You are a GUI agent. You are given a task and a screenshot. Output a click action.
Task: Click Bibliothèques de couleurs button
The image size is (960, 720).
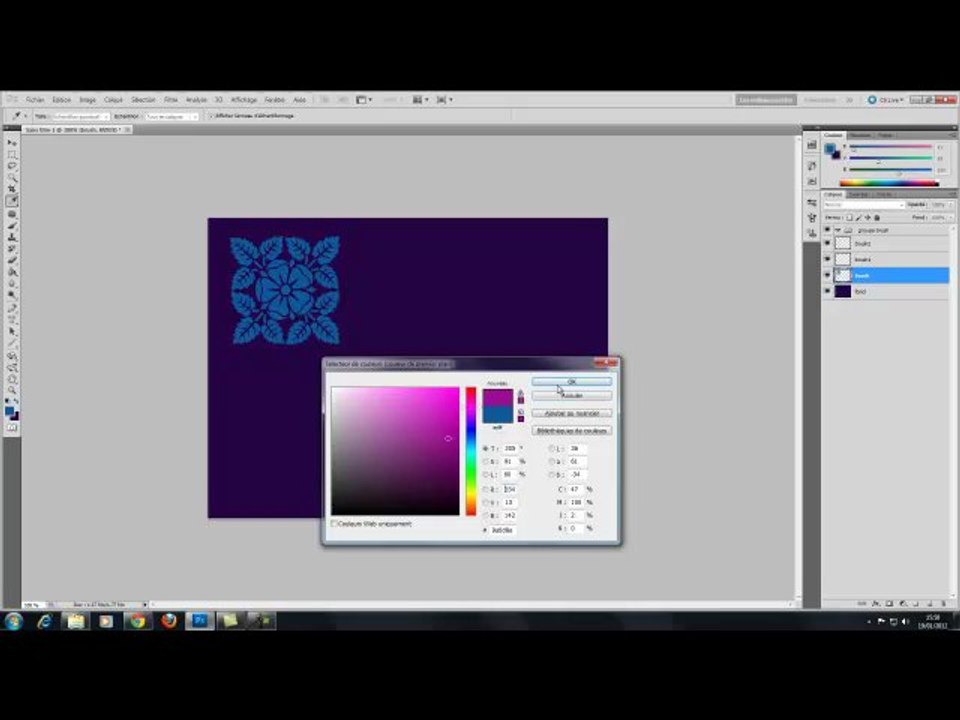coord(572,430)
